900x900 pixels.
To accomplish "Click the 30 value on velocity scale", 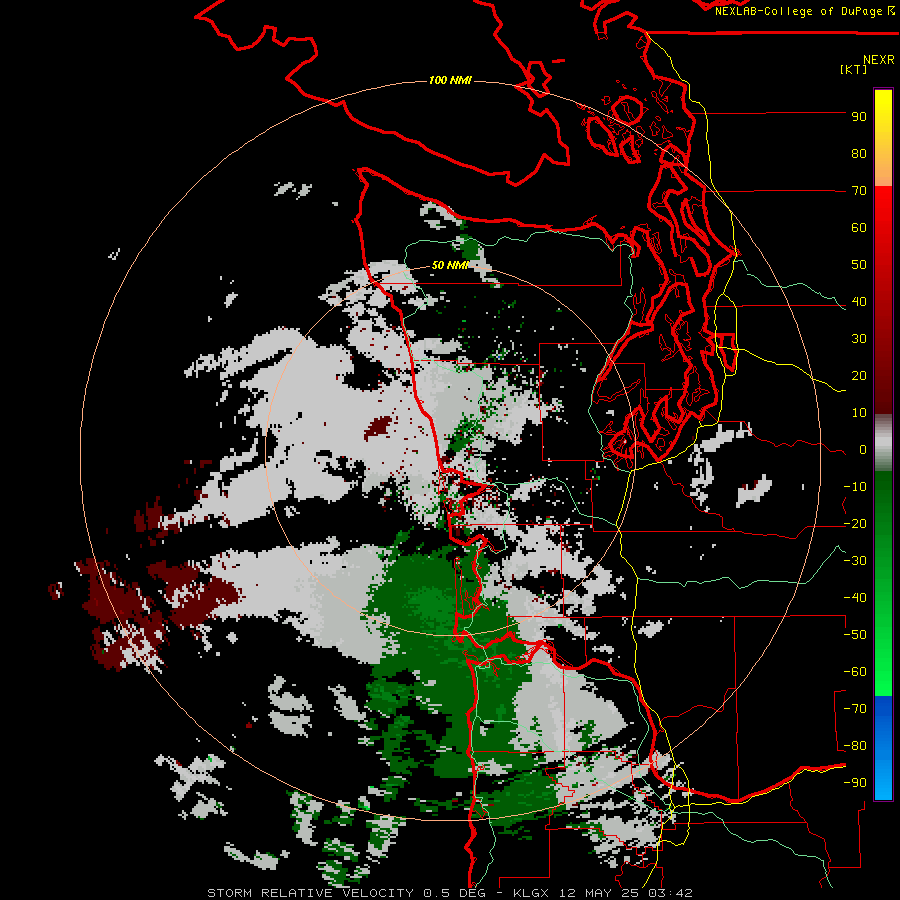I will coord(859,339).
